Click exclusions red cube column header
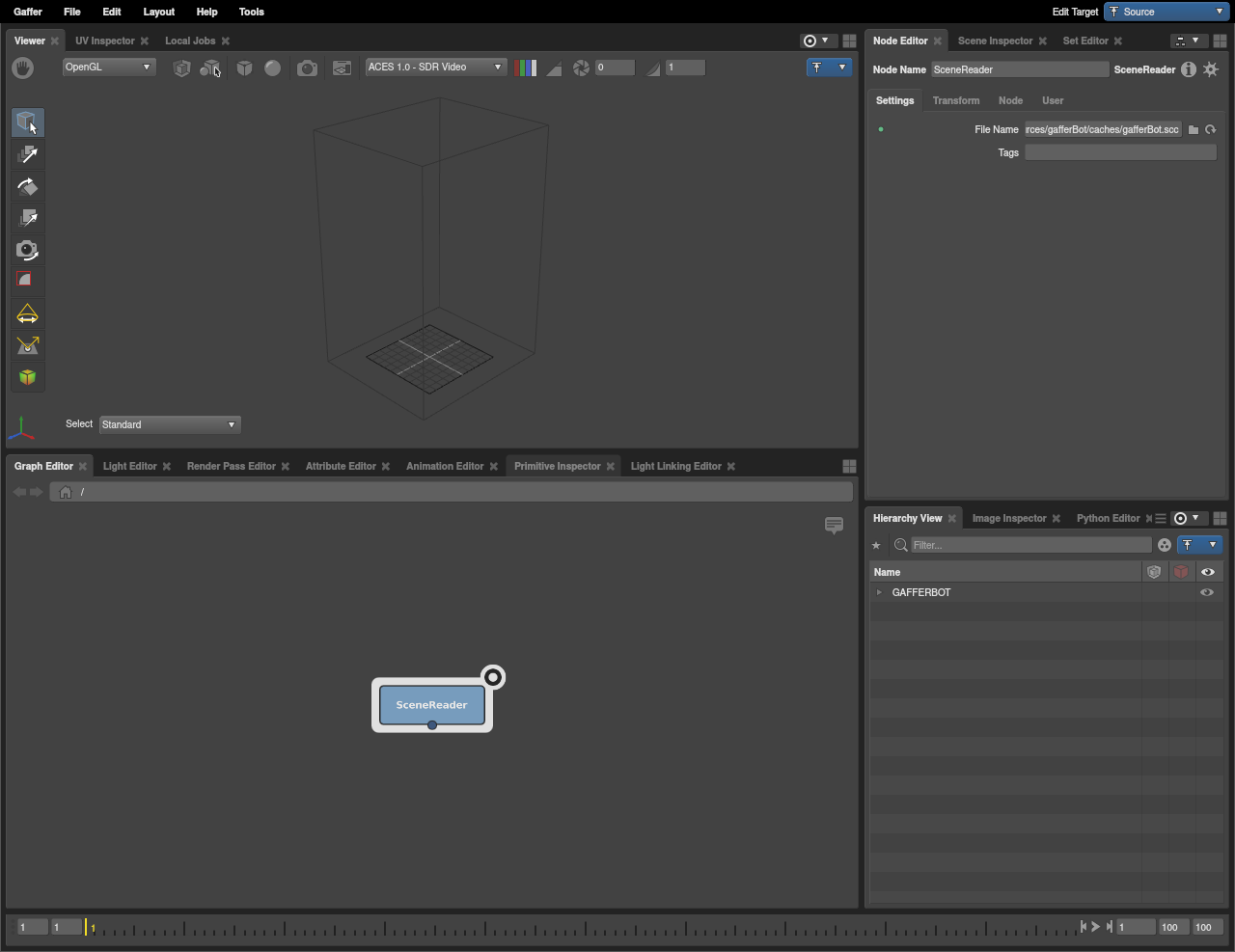This screenshot has height=952, width=1235. click(1181, 572)
